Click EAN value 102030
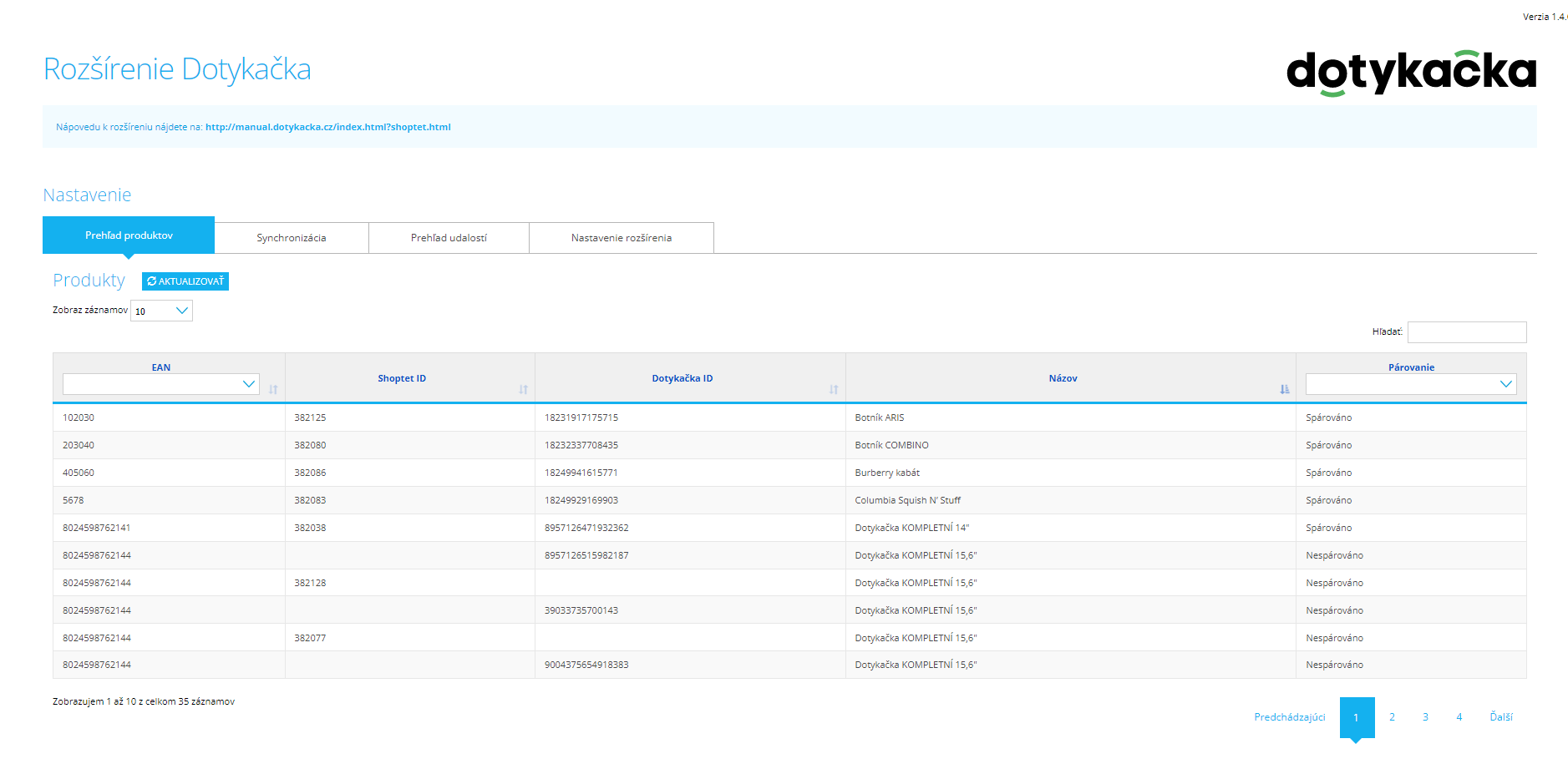The image size is (1568, 764). click(79, 417)
